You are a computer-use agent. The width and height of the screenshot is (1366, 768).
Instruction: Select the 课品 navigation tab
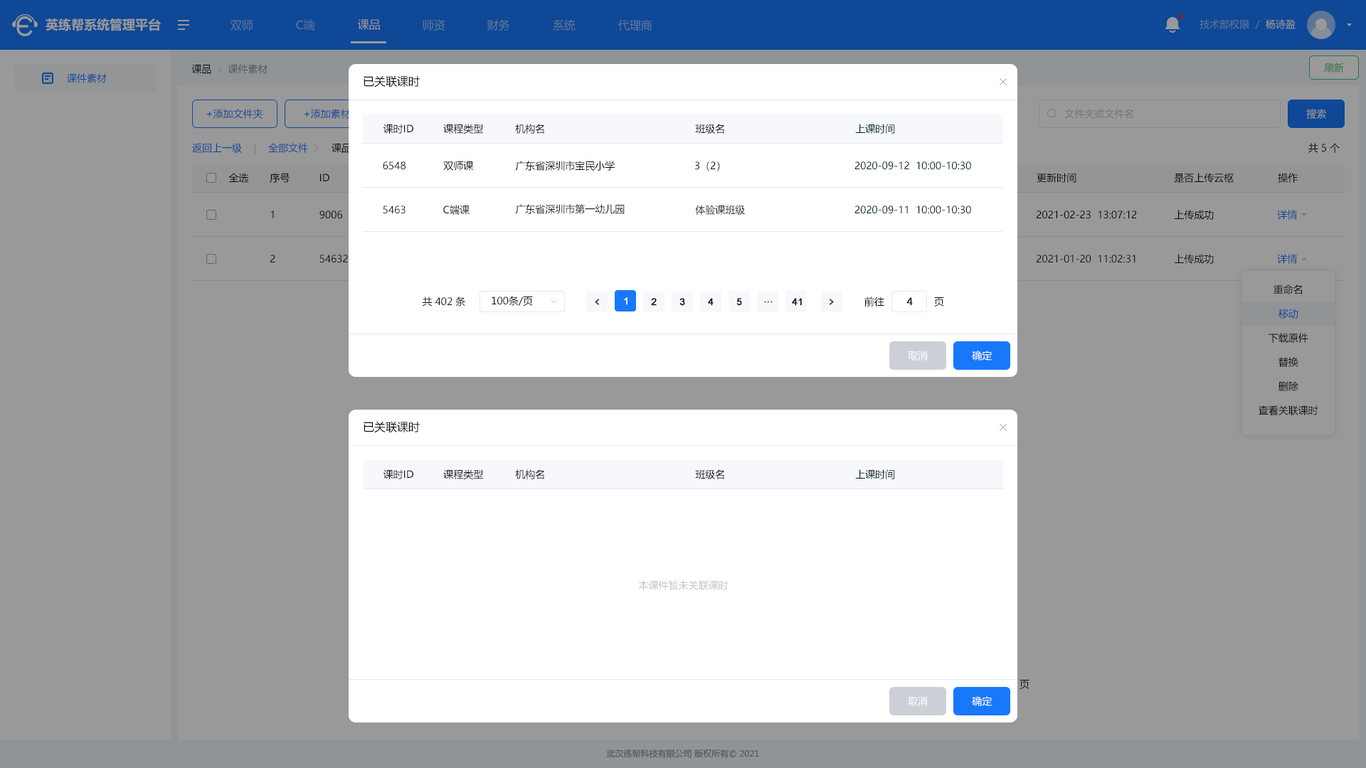point(369,25)
